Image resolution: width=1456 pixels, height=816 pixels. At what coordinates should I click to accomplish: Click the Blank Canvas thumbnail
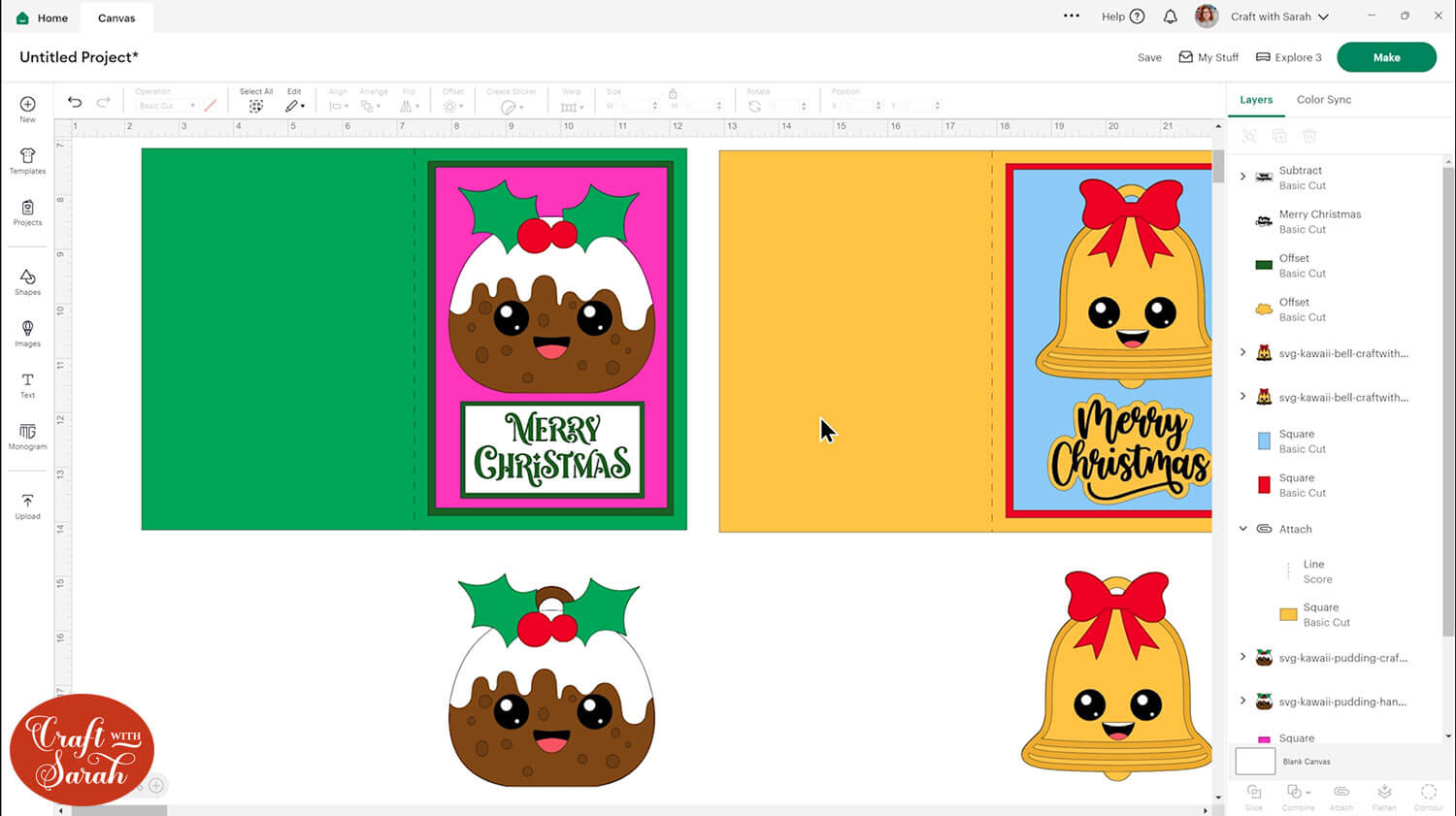click(1254, 762)
